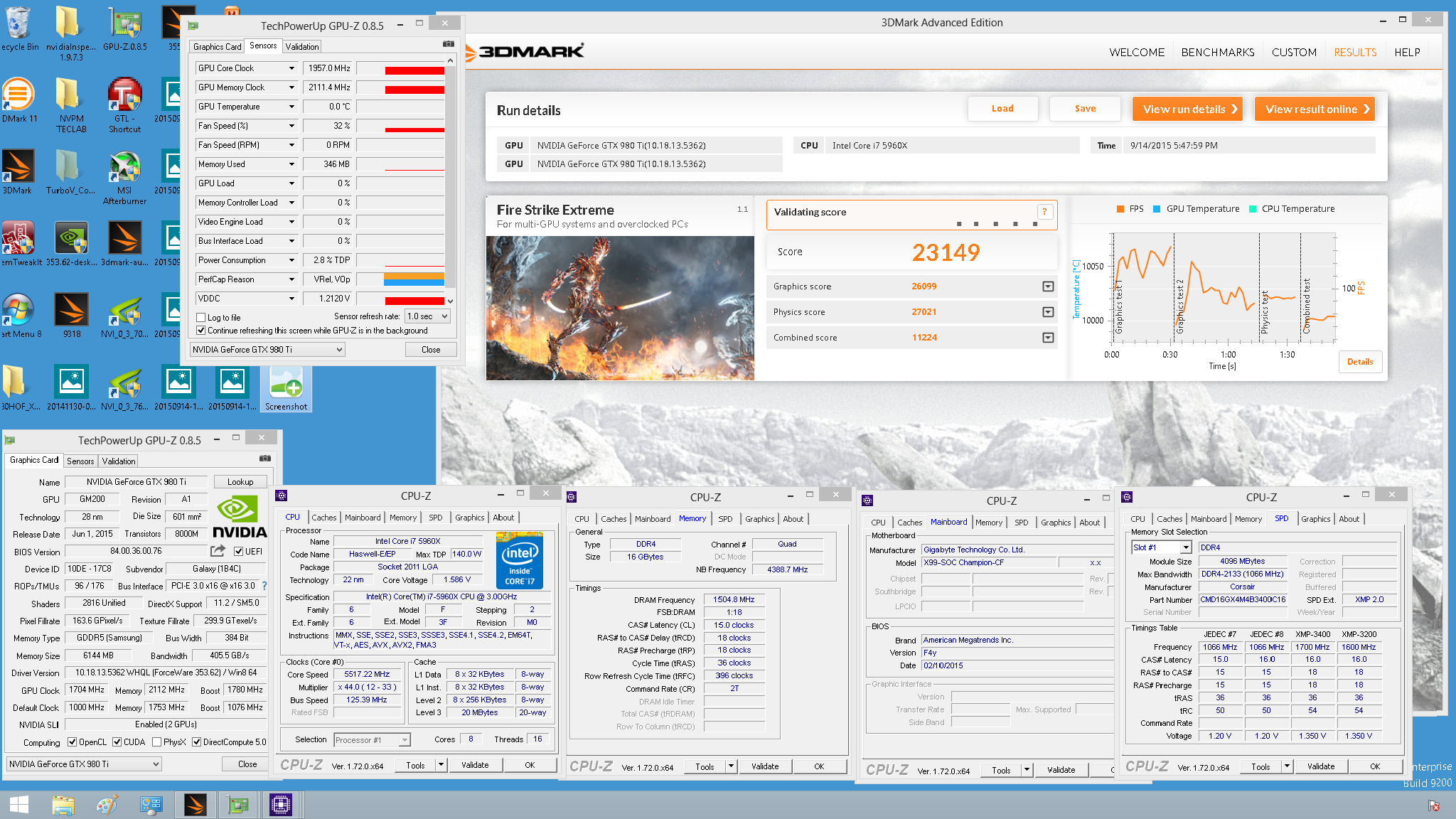Click the Validating score help question mark
Screen dimensions: 1456x819
(1044, 212)
